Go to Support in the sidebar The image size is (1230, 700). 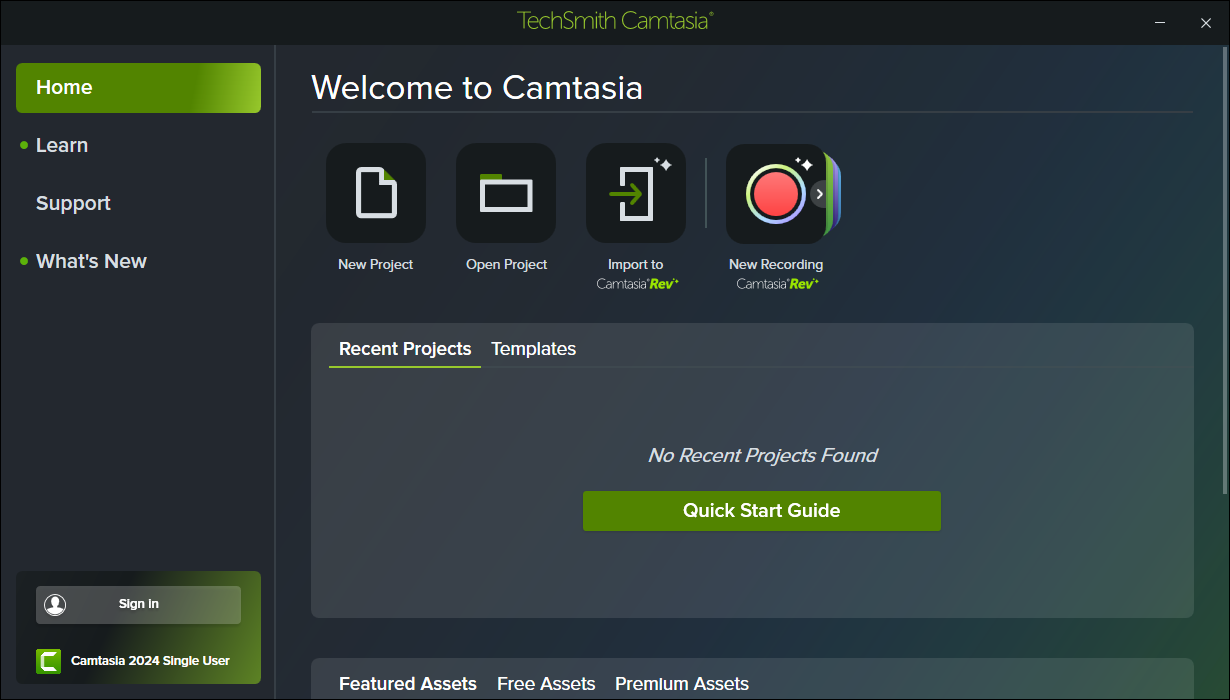73,204
